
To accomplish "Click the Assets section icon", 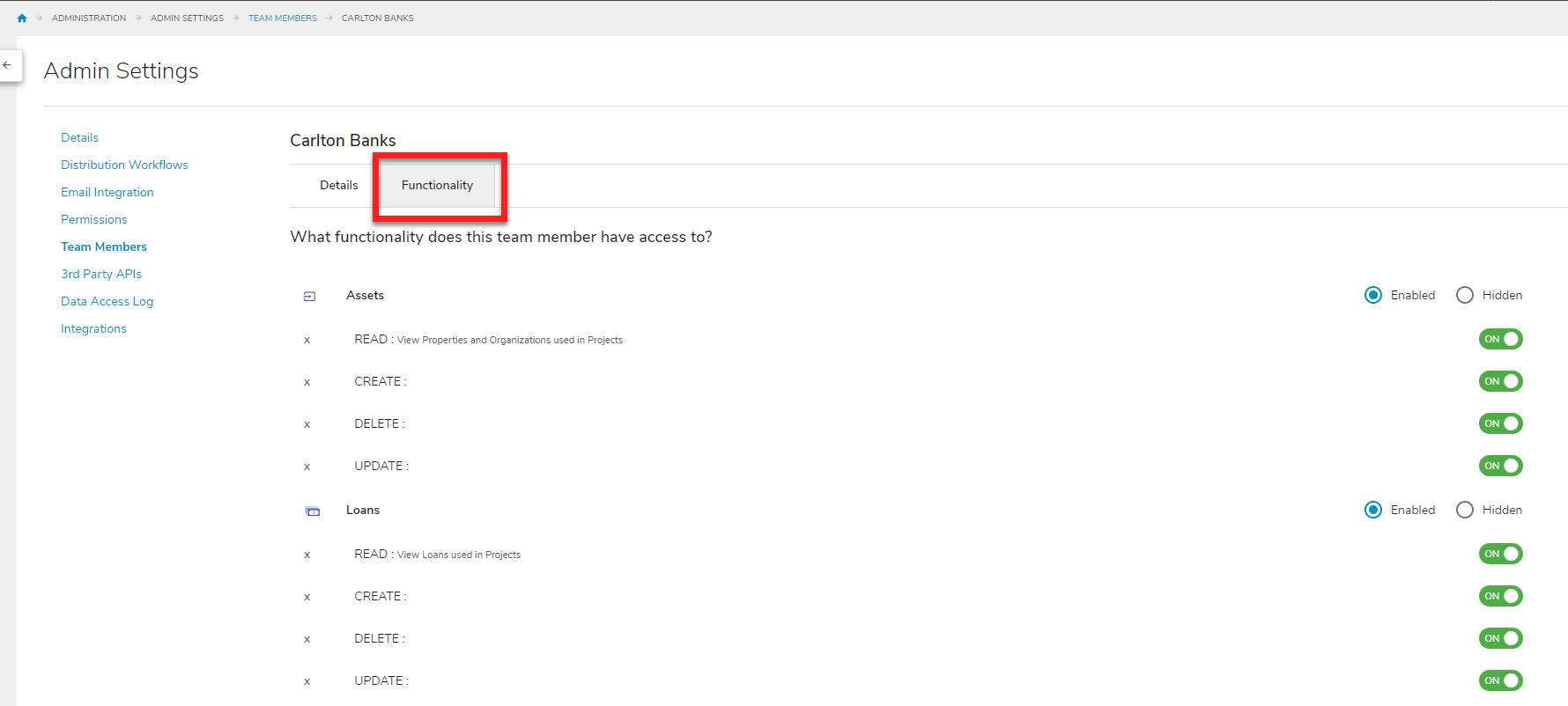I will pos(309,296).
